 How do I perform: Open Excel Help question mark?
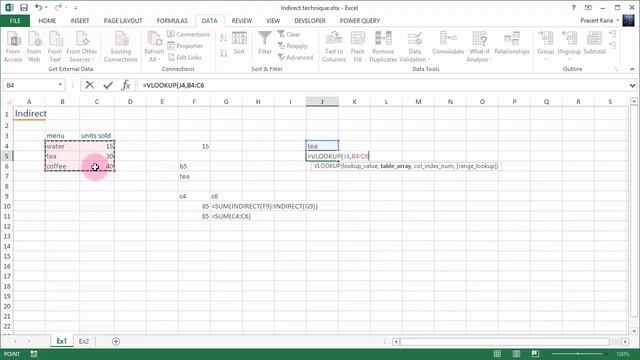[573, 7]
